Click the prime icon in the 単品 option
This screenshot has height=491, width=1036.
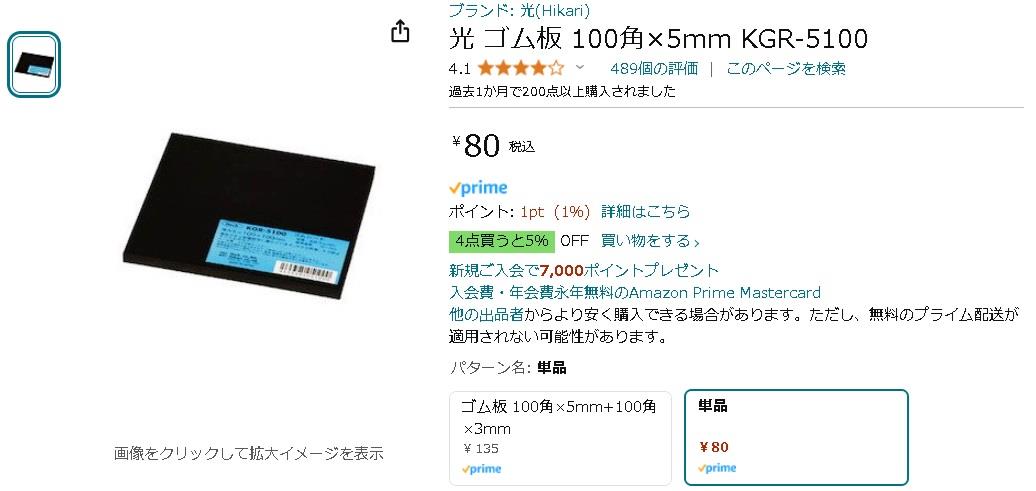pos(717,468)
